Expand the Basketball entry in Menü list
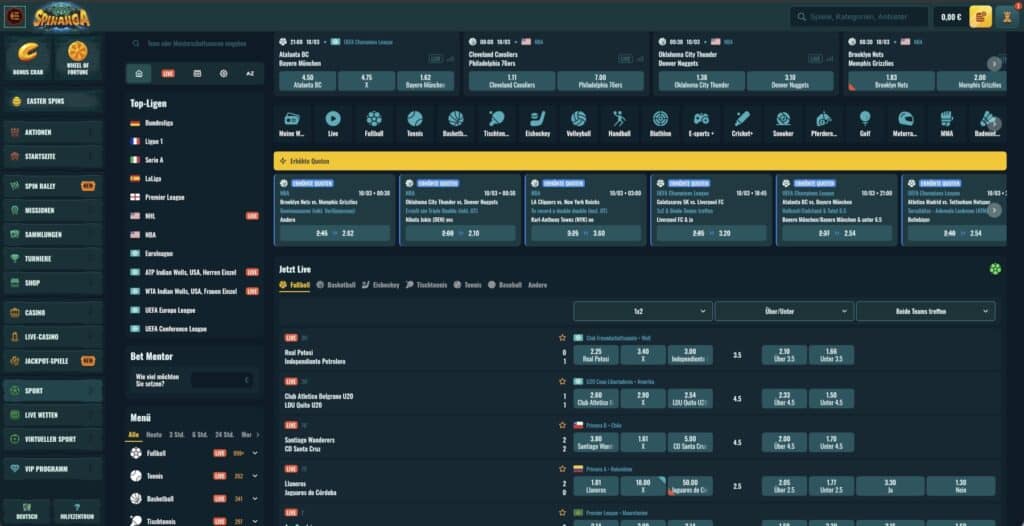The image size is (1024, 526). pyautogui.click(x=255, y=499)
